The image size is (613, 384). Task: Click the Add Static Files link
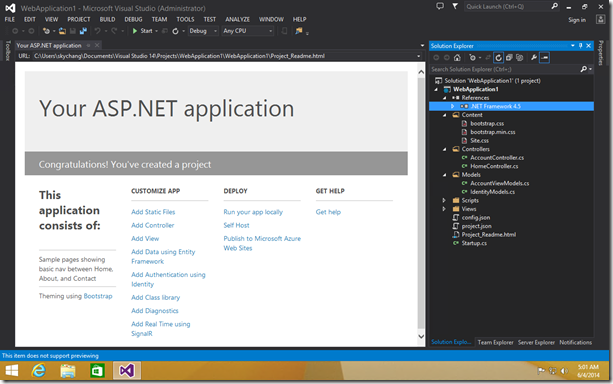pyautogui.click(x=153, y=212)
